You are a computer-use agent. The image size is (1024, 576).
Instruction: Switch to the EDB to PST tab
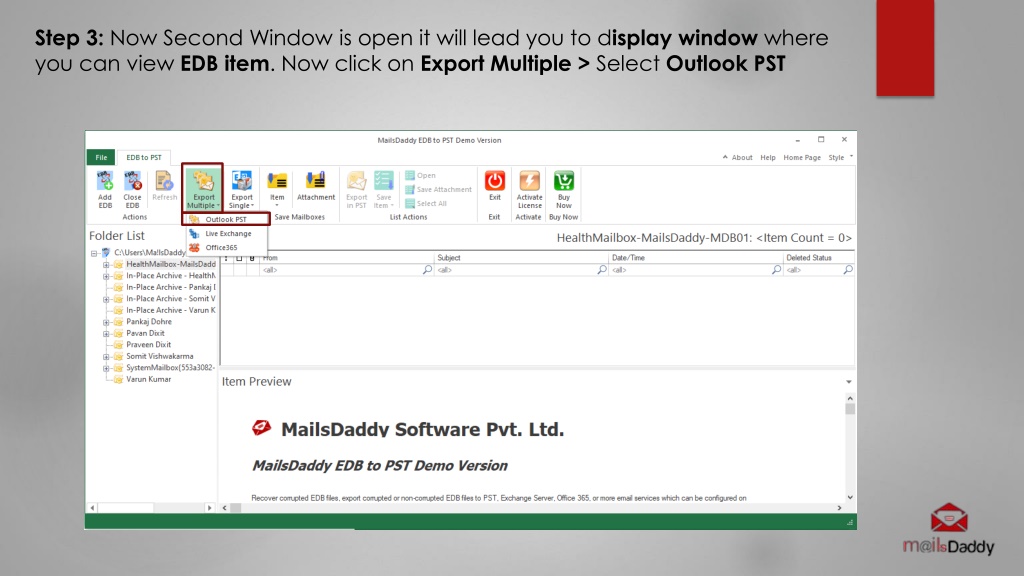(x=144, y=157)
